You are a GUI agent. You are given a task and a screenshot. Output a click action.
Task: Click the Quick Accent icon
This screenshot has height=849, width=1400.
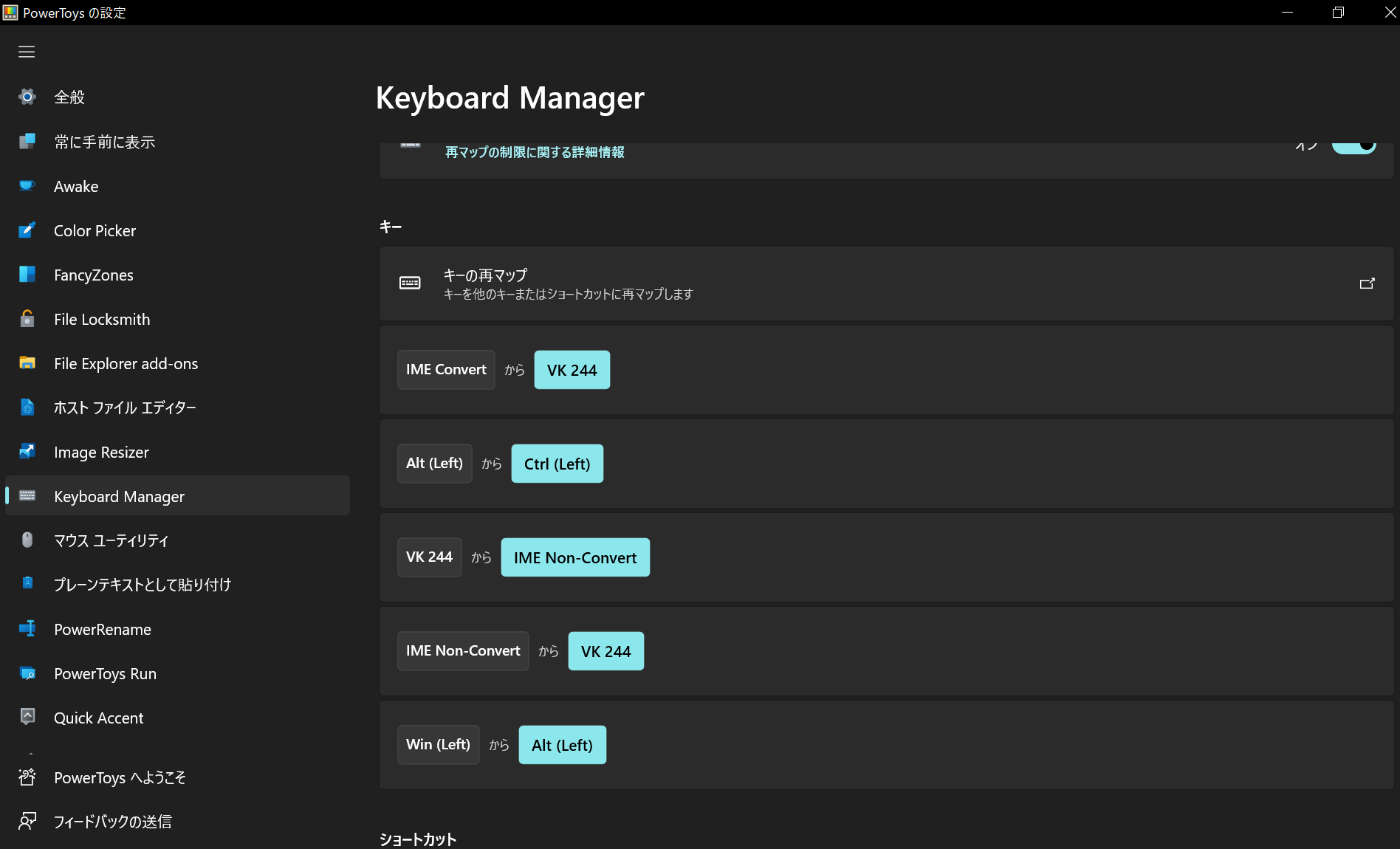27,717
